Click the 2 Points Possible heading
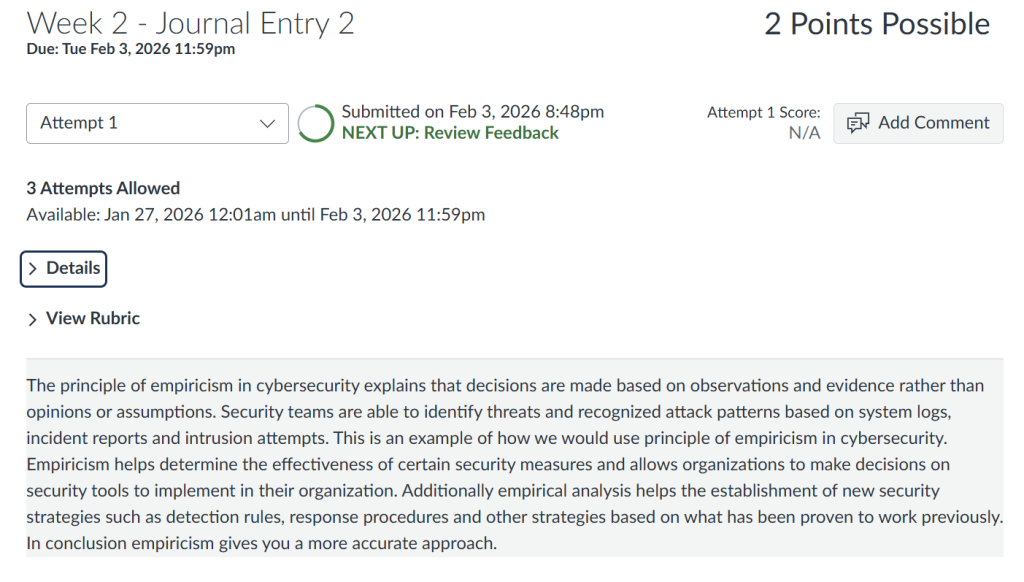The width and height of the screenshot is (1024, 582). (877, 25)
